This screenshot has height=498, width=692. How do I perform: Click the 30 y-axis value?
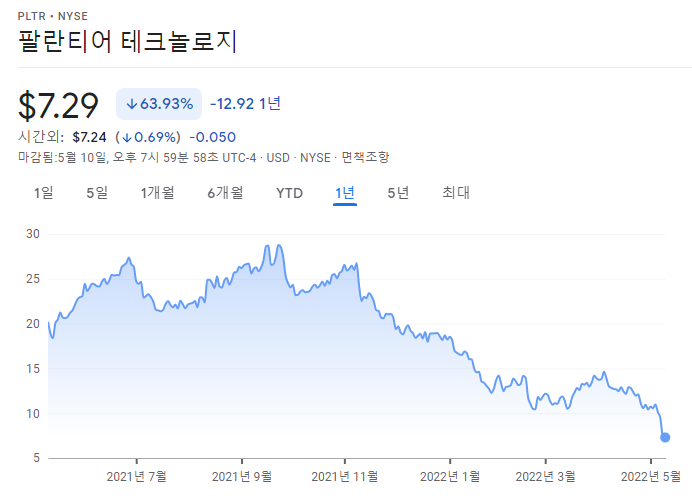[x=33, y=234]
